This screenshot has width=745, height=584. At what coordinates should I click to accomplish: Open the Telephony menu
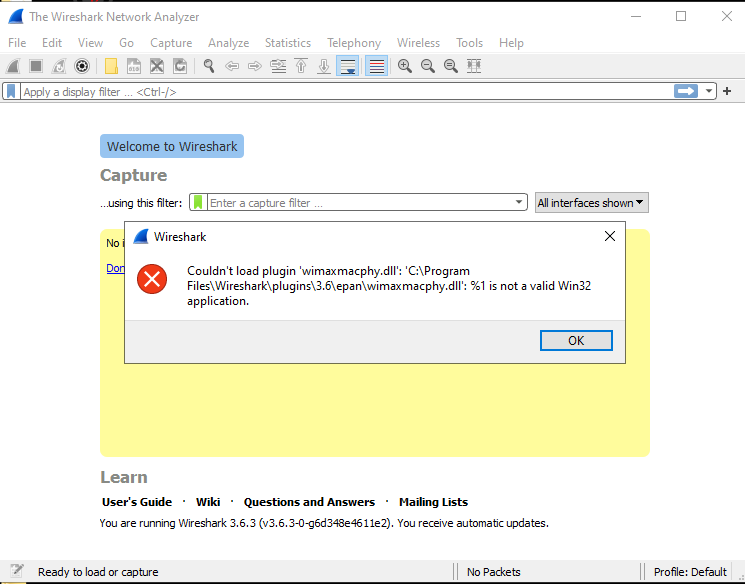pos(354,43)
